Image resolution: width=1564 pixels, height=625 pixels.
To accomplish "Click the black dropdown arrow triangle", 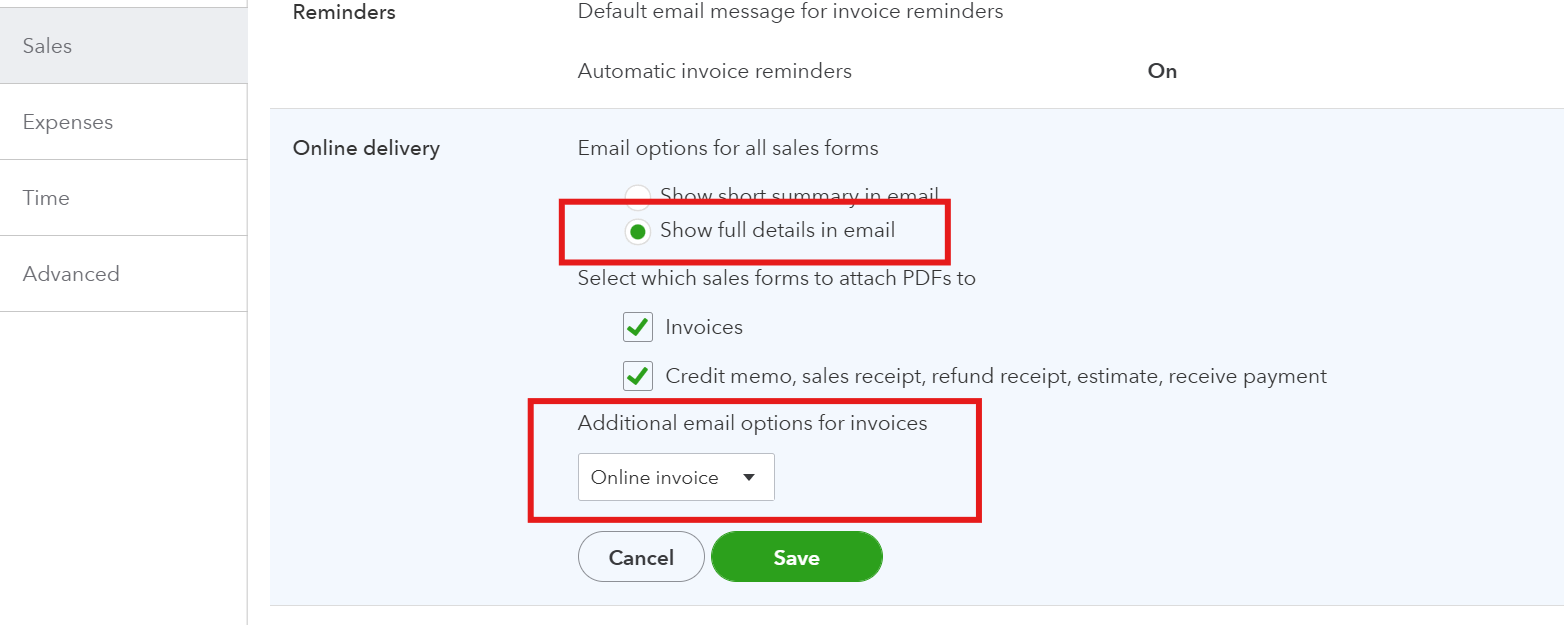I will click(x=749, y=478).
